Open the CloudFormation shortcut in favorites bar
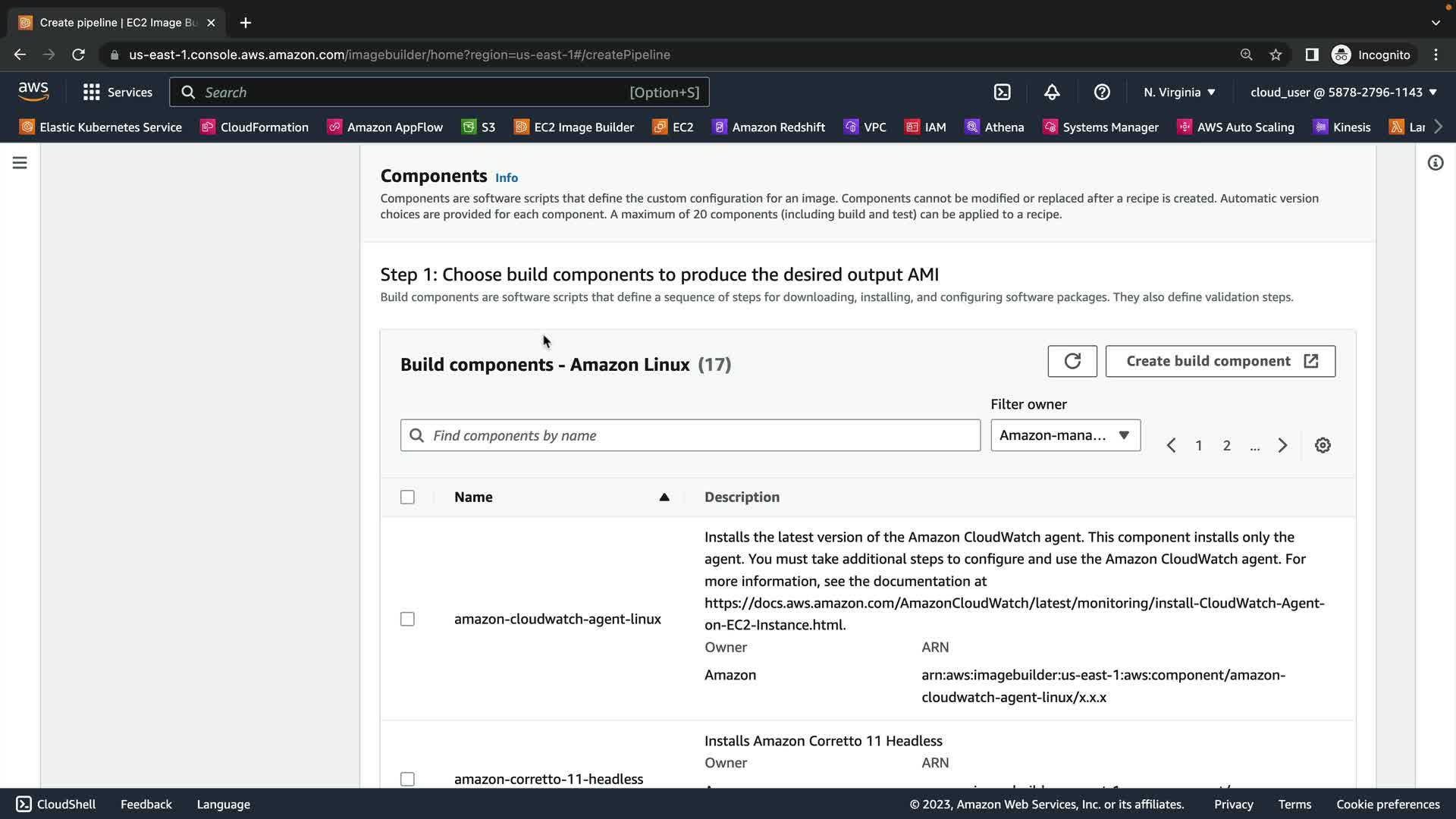The width and height of the screenshot is (1456, 819). 255,127
